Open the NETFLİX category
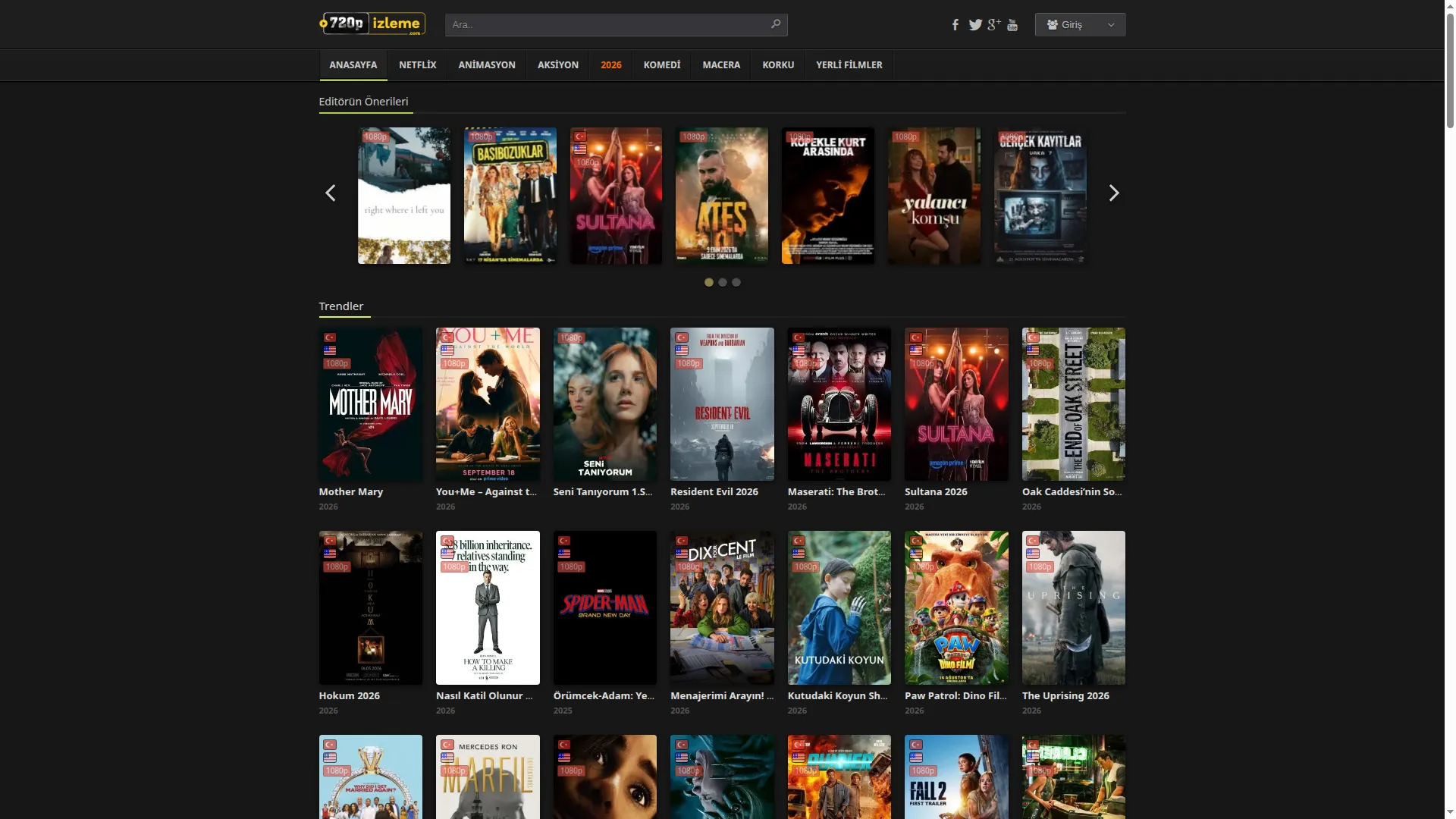 (418, 65)
